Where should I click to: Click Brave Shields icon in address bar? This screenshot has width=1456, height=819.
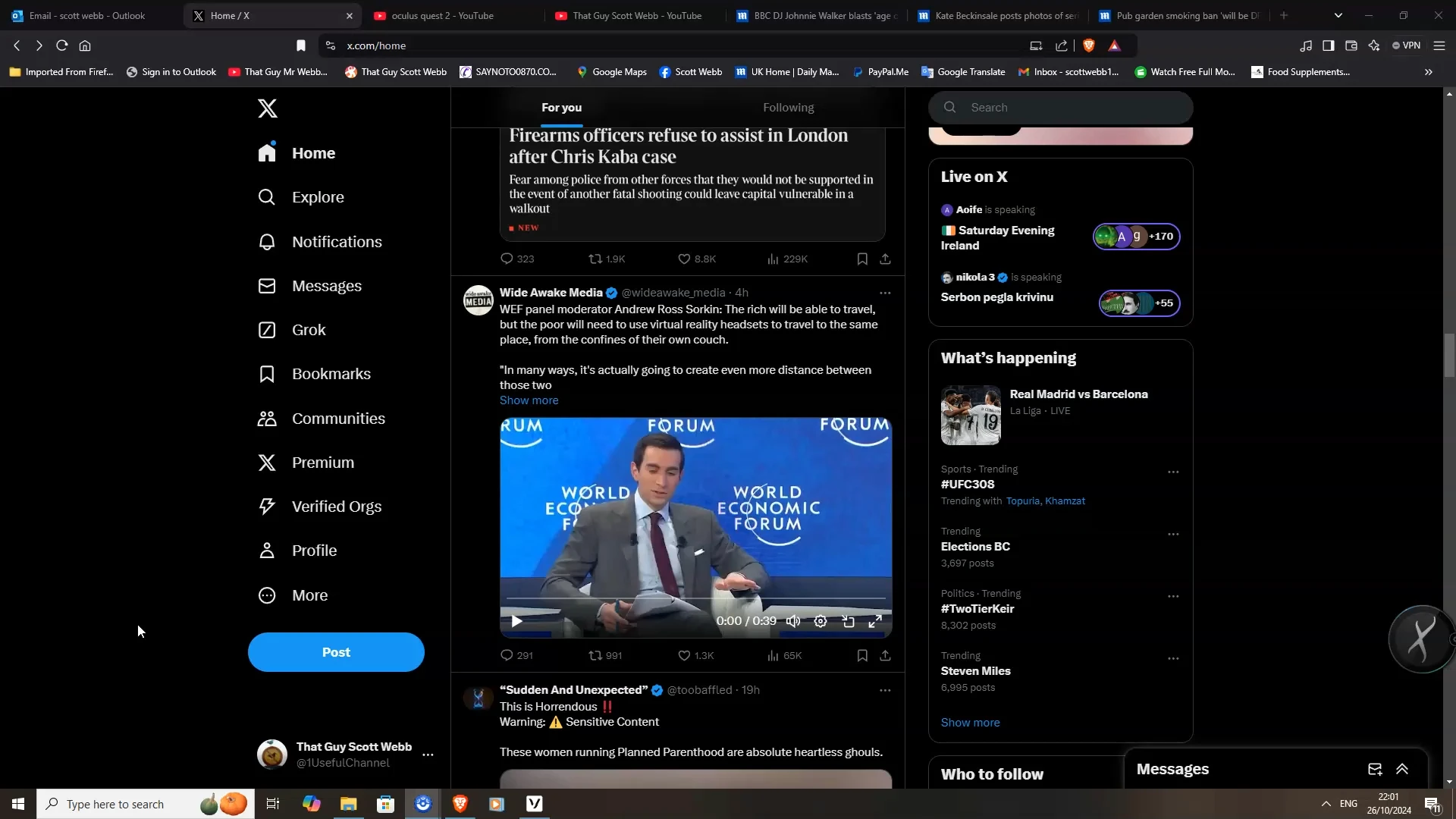pyautogui.click(x=1089, y=45)
